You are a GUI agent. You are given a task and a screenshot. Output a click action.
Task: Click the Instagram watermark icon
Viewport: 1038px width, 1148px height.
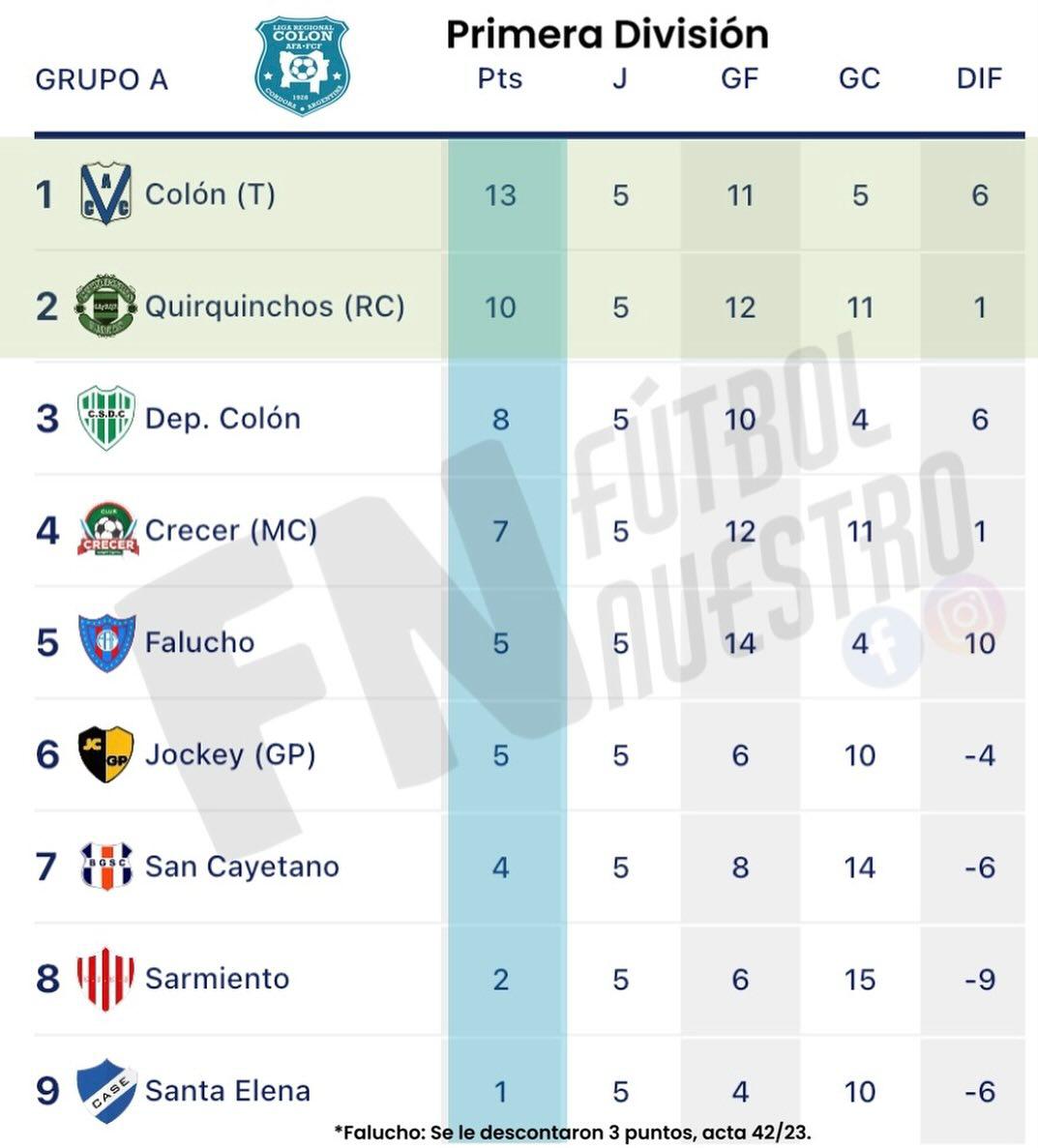coord(964,613)
